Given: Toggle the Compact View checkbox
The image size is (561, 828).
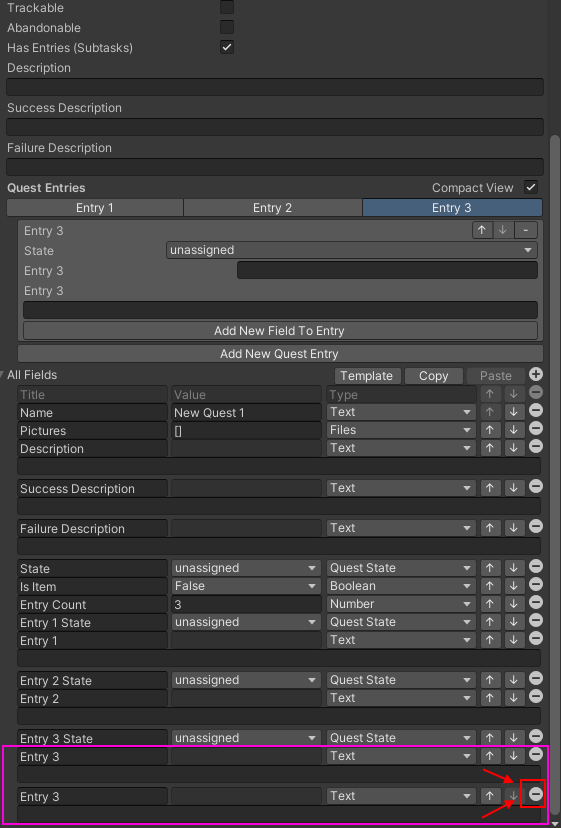Looking at the screenshot, I should tap(530, 187).
